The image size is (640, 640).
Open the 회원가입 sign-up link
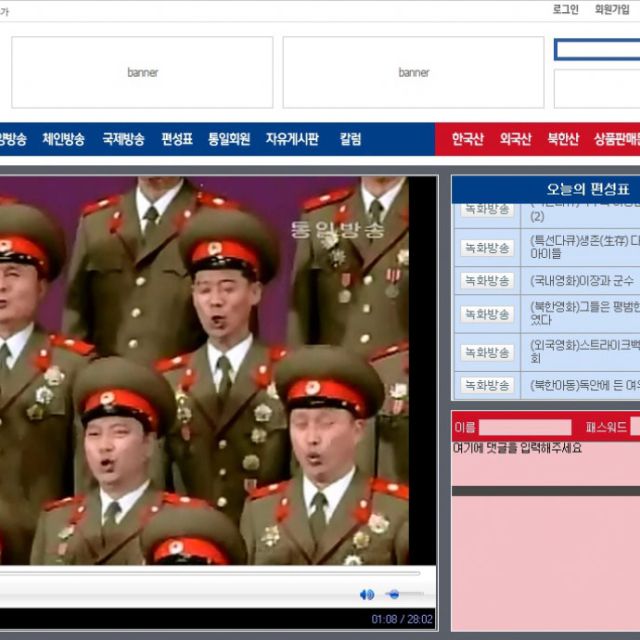612,9
